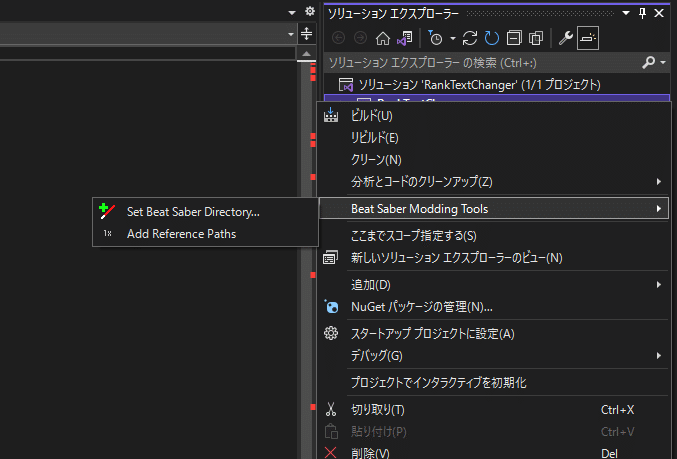677x459 pixels.
Task: Click the Back navigation arrow in Solution Explorer
Action: (338, 38)
